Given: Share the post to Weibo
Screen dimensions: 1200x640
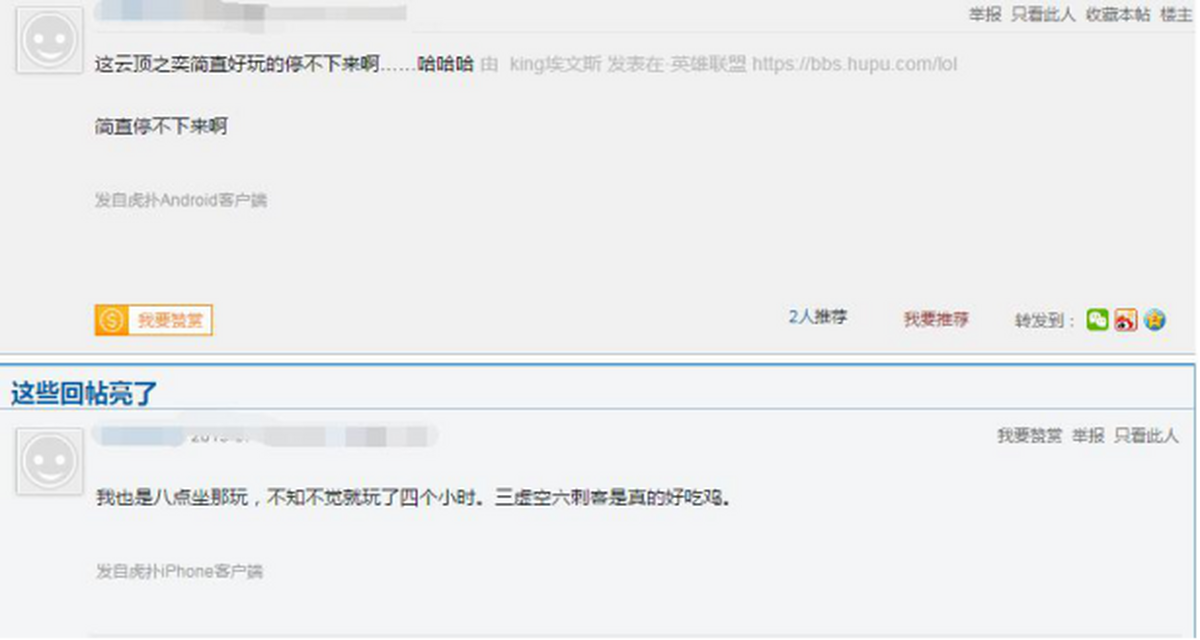Looking at the screenshot, I should [x=1126, y=320].
